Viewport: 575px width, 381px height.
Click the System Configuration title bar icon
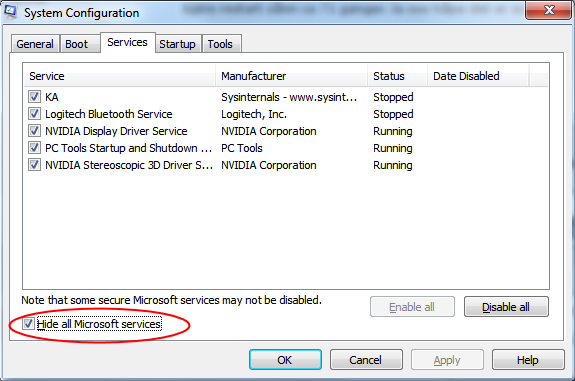tap(10, 11)
